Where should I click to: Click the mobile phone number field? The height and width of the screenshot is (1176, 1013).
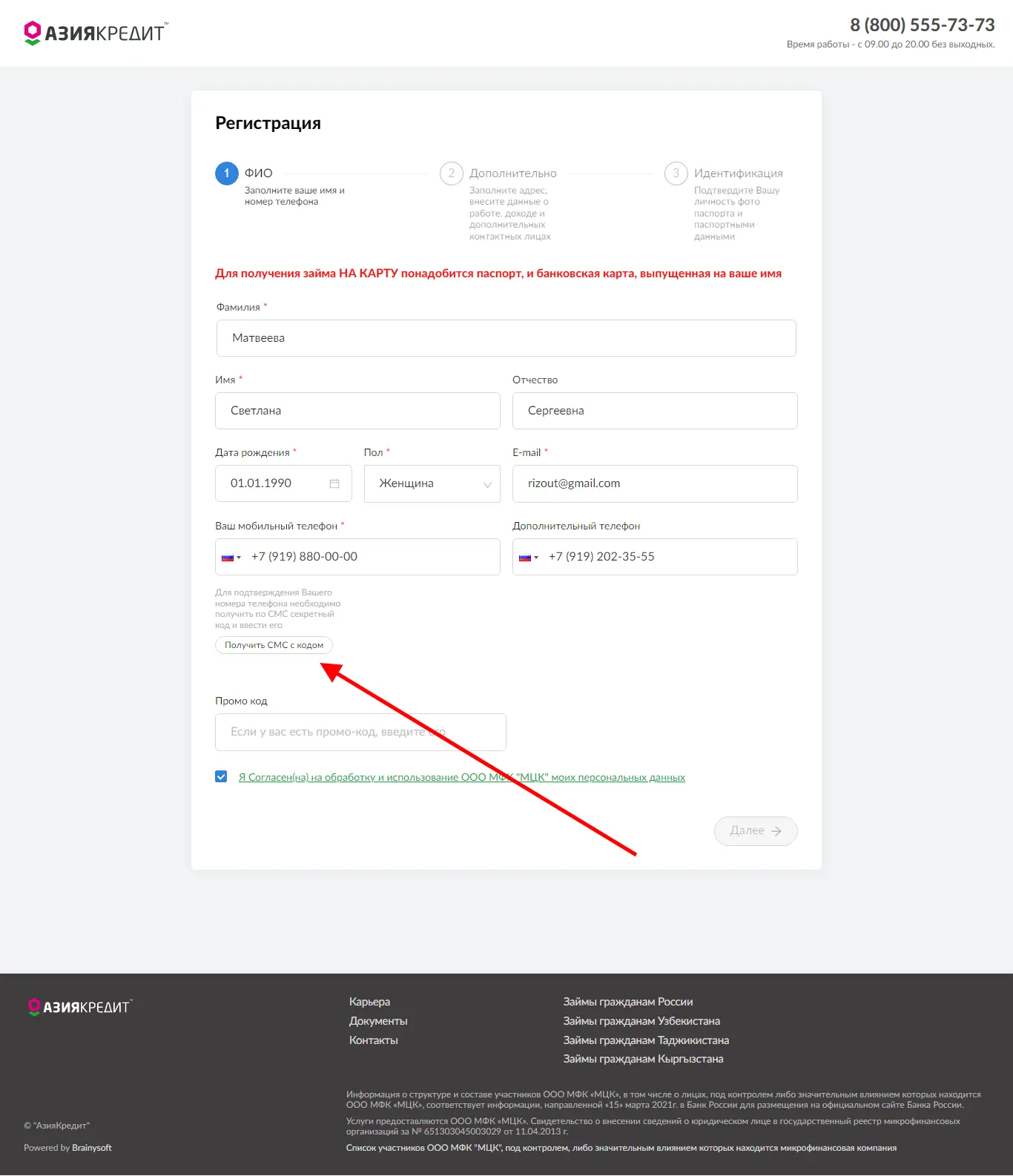(357, 557)
